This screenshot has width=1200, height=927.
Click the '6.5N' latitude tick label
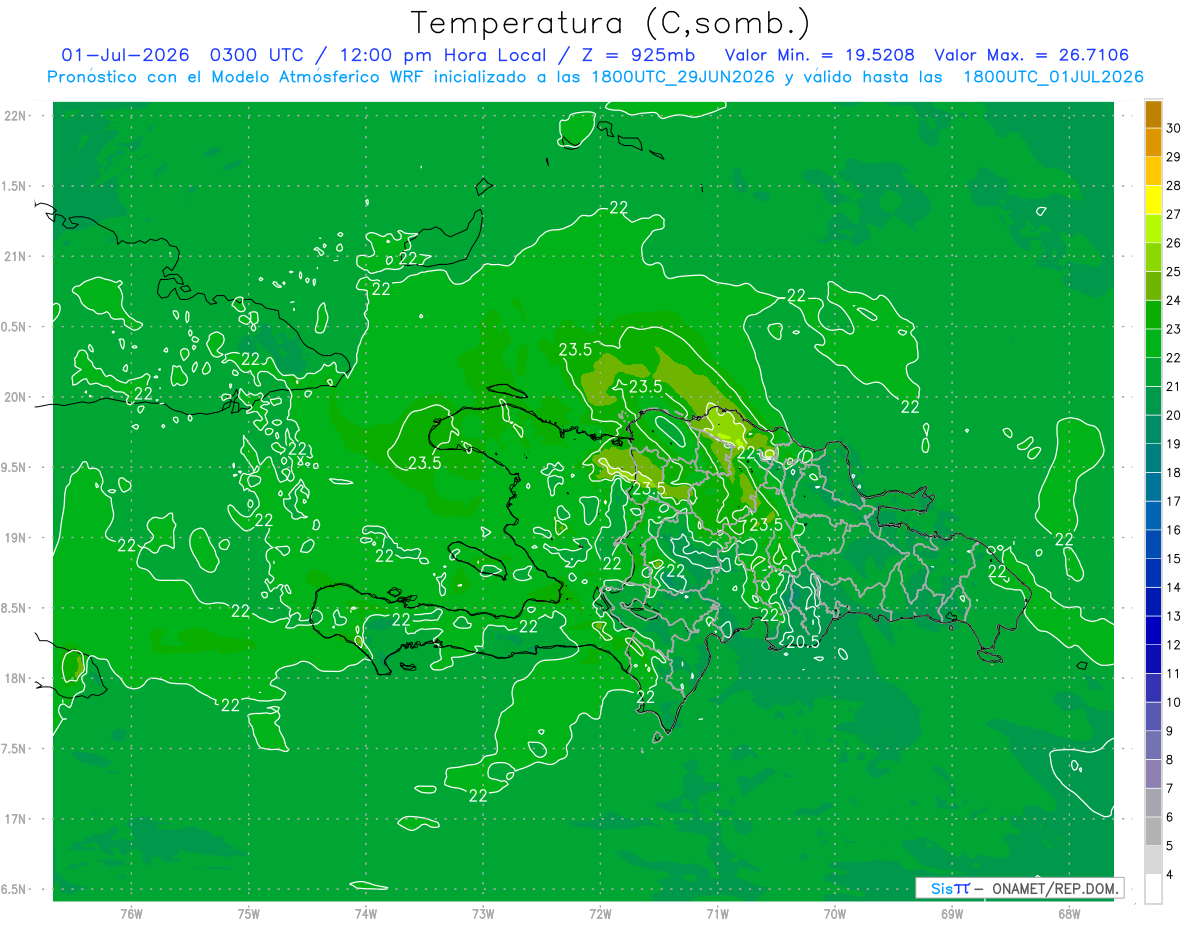[x=15, y=889]
